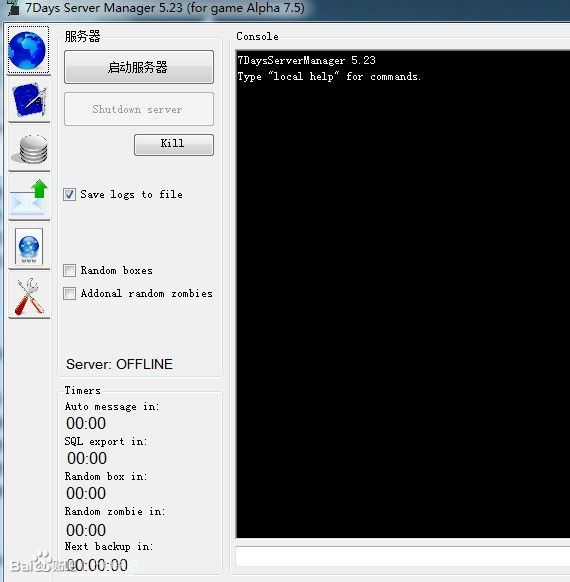Click the 7Days Server Manager title bar icon
This screenshot has width=570, height=582.
tap(13, 8)
